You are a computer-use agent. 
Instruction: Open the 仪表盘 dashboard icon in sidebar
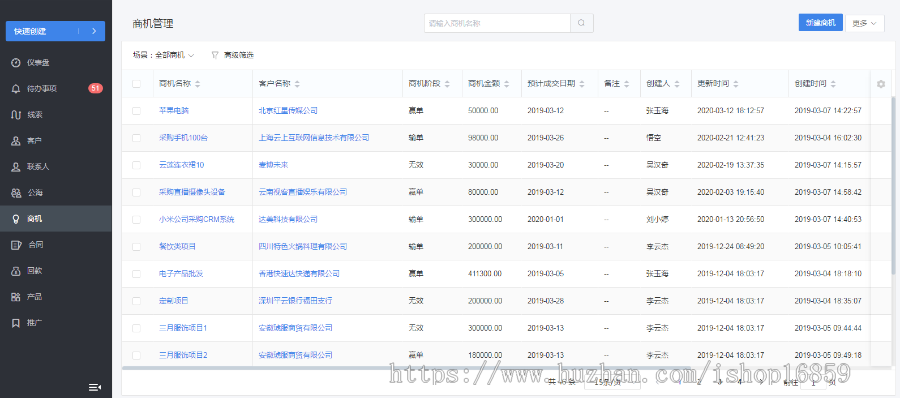pos(16,63)
